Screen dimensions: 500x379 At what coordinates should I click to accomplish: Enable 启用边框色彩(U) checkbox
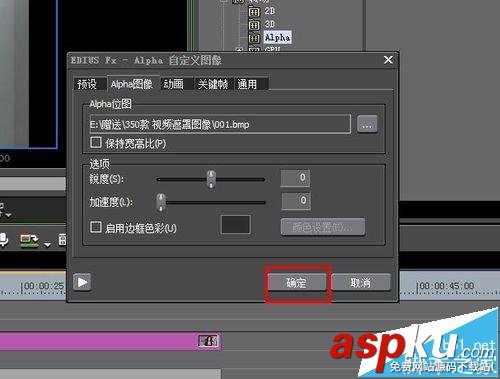pos(96,227)
